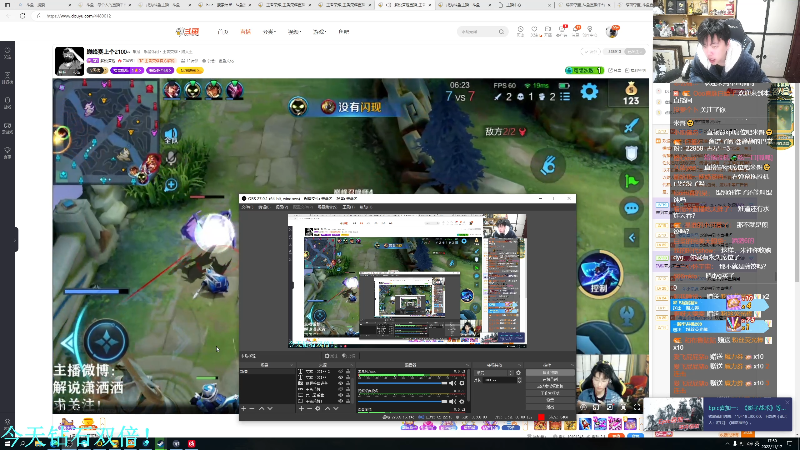
Task: Add a source with OBS plus icon
Action: (302, 409)
